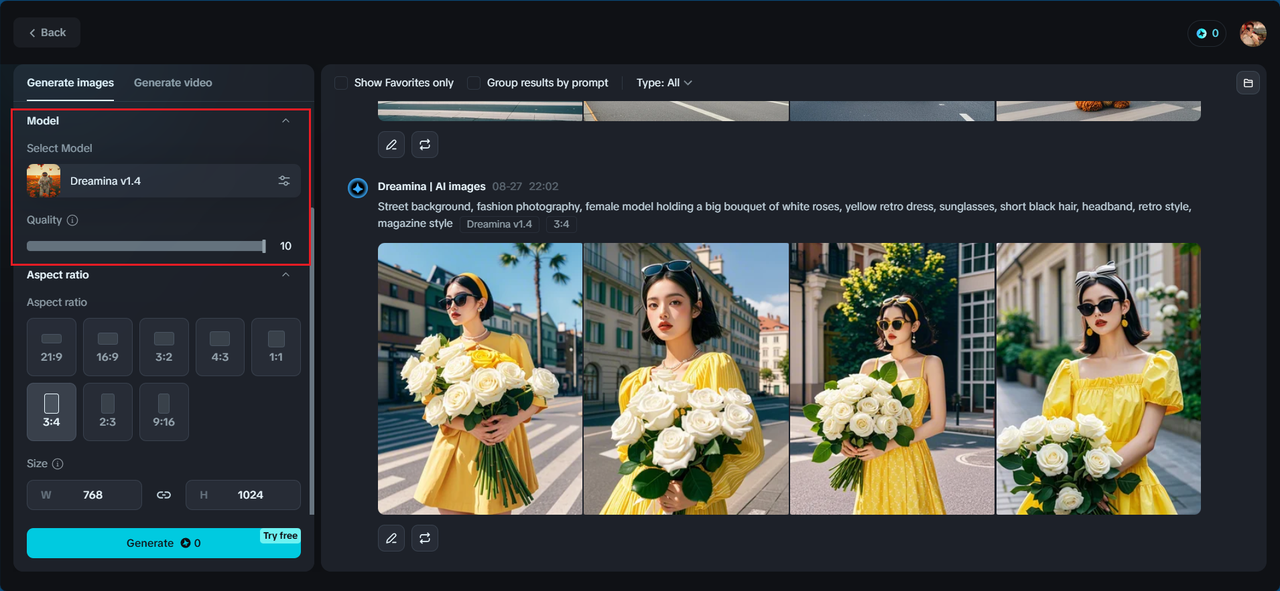Click the Size info icon
The image size is (1280, 591).
click(58, 464)
